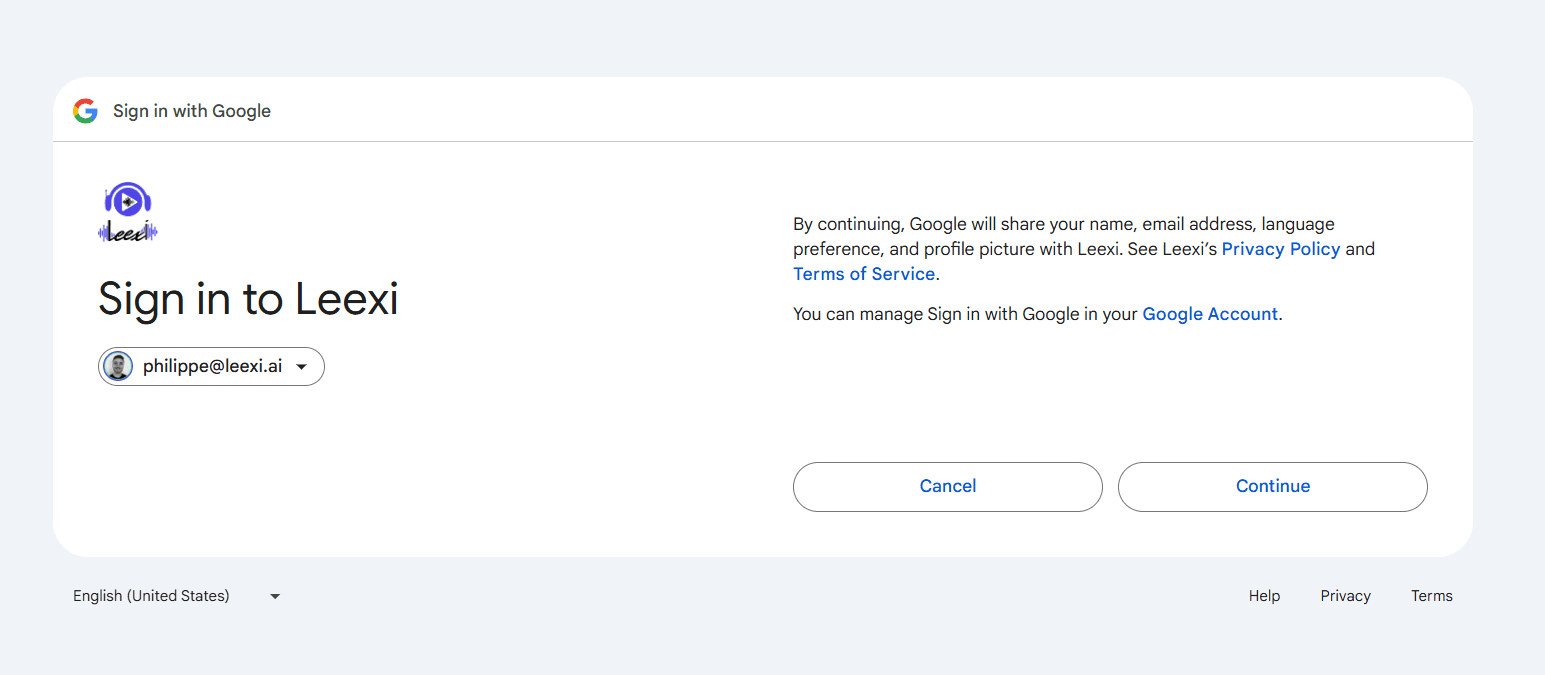Click the "Sign in to Leexi" heading
This screenshot has height=675, width=1545.
[248, 299]
